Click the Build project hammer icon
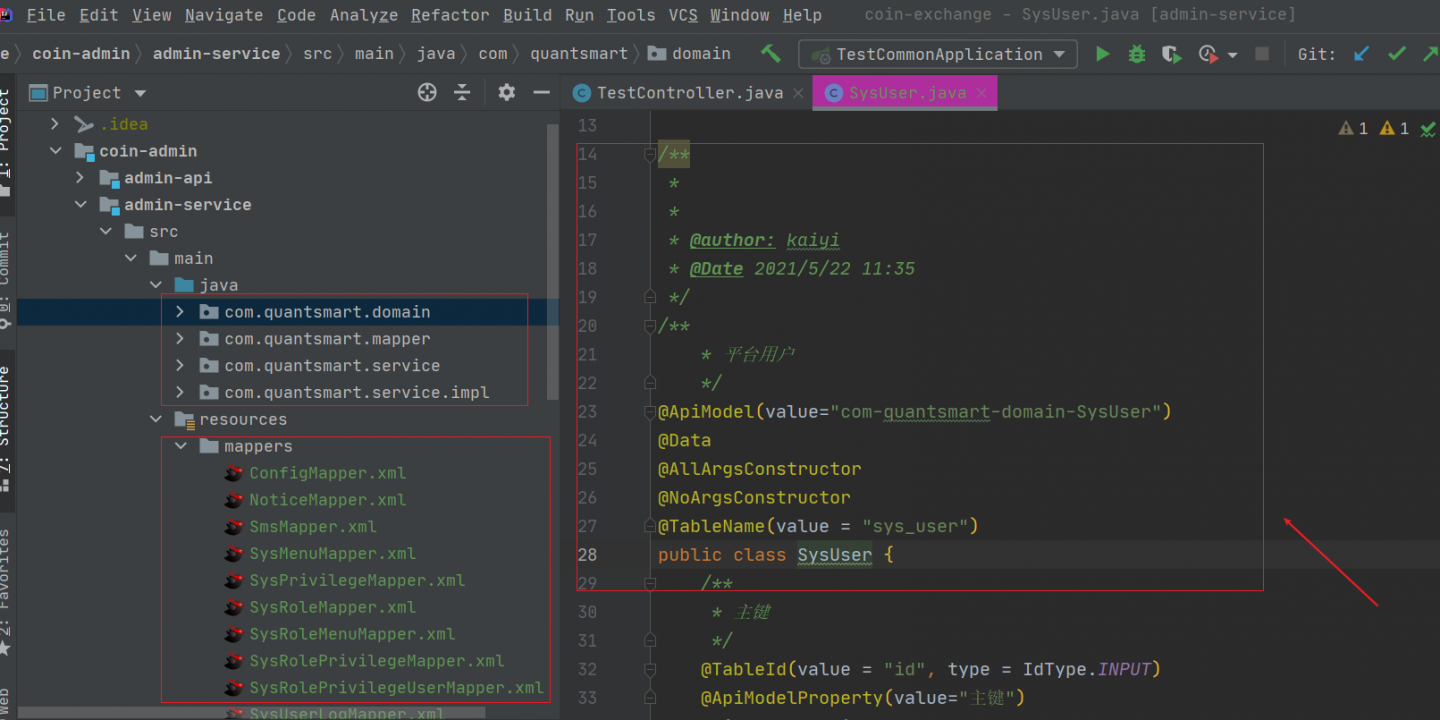Image resolution: width=1440 pixels, height=720 pixels. 771,54
